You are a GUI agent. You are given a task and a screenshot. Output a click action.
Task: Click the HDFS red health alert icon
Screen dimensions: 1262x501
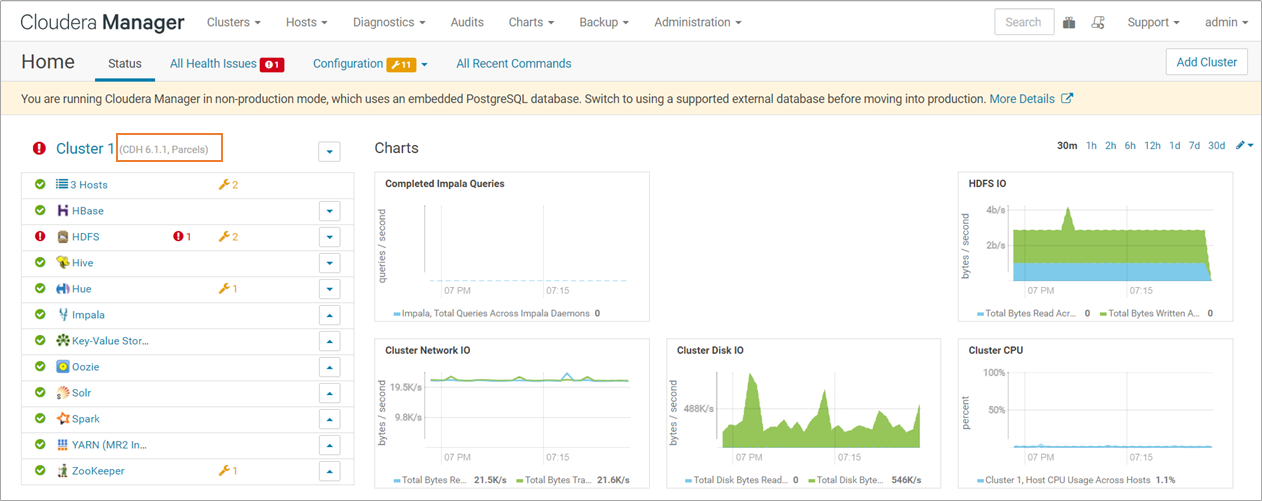click(179, 237)
